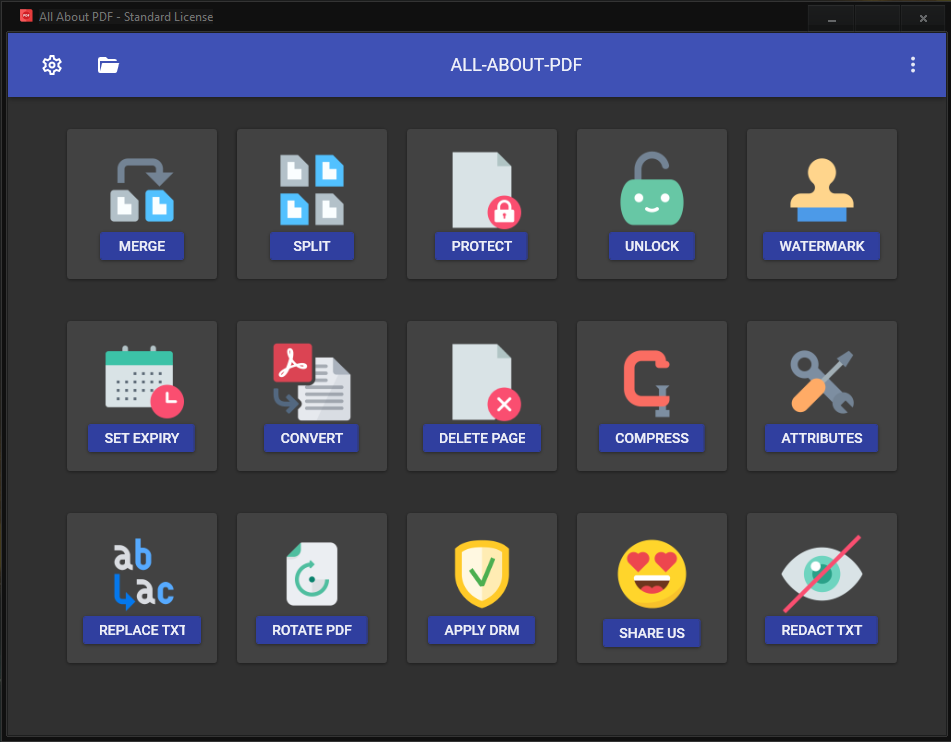Click the SHARE US button

point(652,633)
